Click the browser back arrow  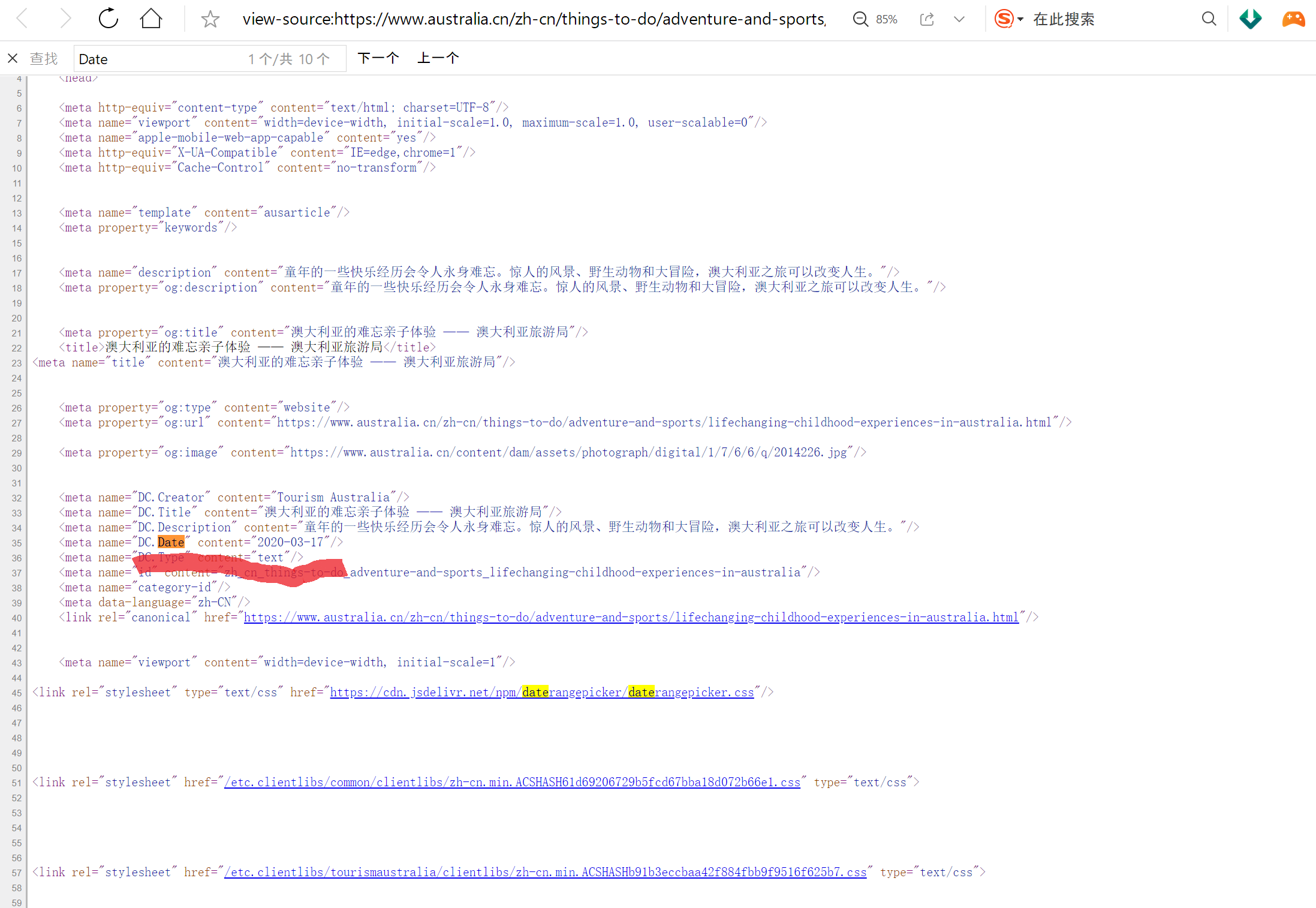coord(23,19)
